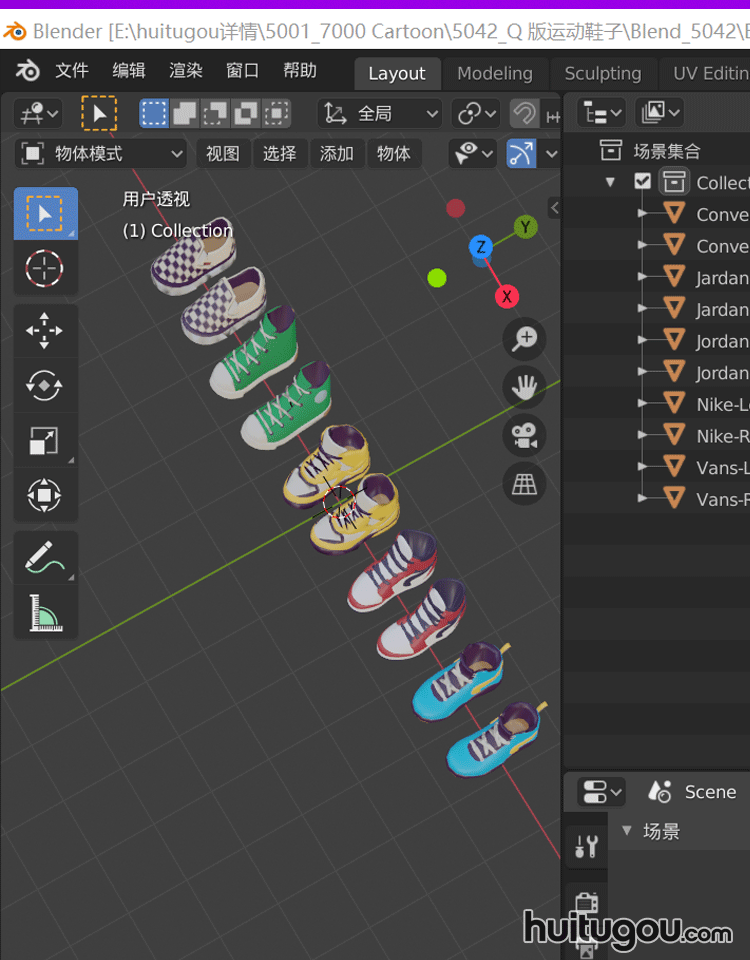Switch perspective/orthographic with grid icon

click(524, 484)
